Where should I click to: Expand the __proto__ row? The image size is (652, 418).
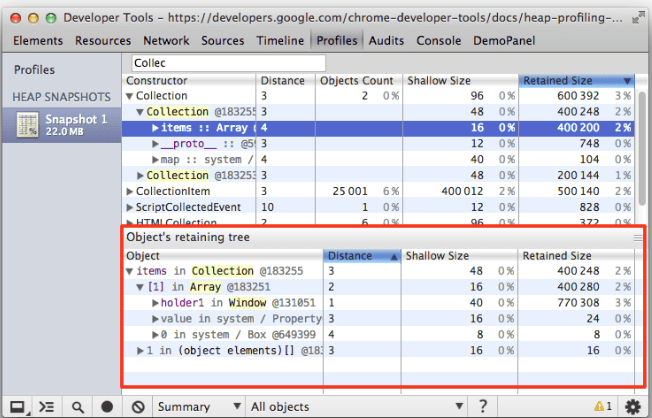click(155, 144)
